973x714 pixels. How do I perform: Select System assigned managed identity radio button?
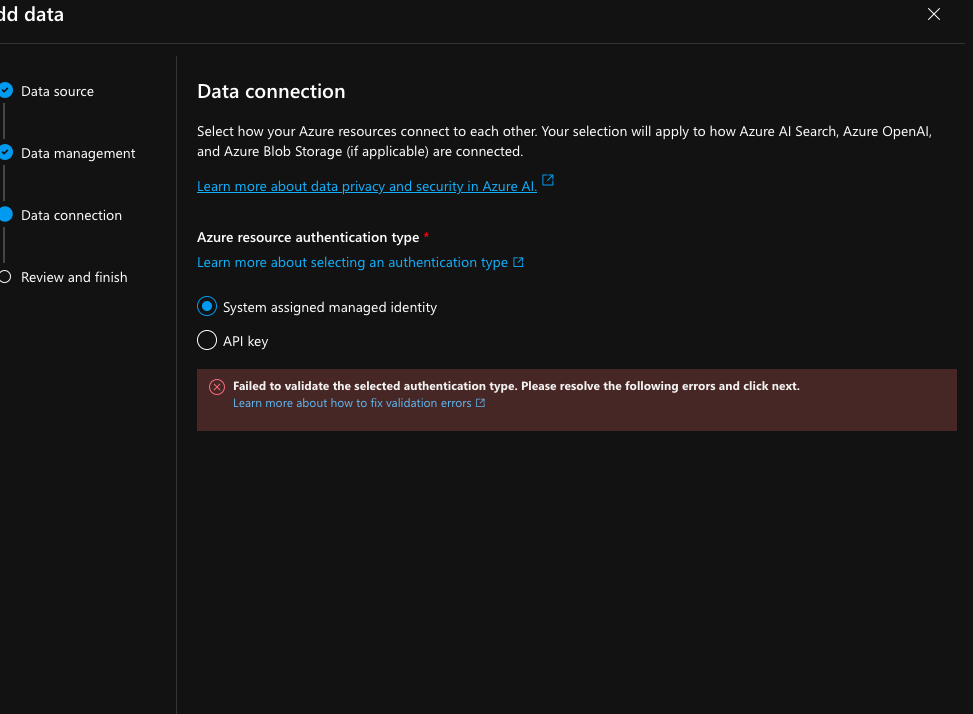(207, 307)
